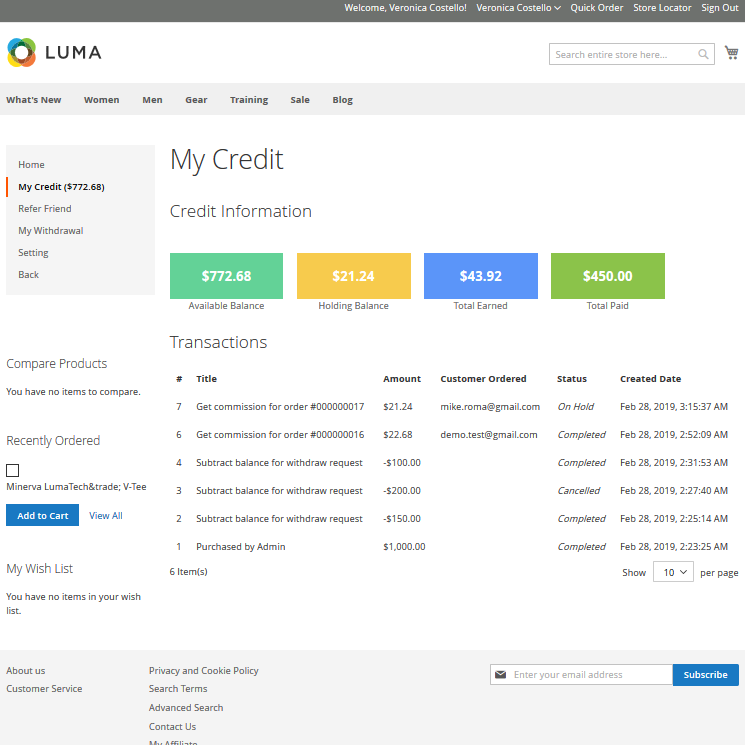
Task: Expand the Veronica Costello account dropdown
Action: [x=518, y=8]
